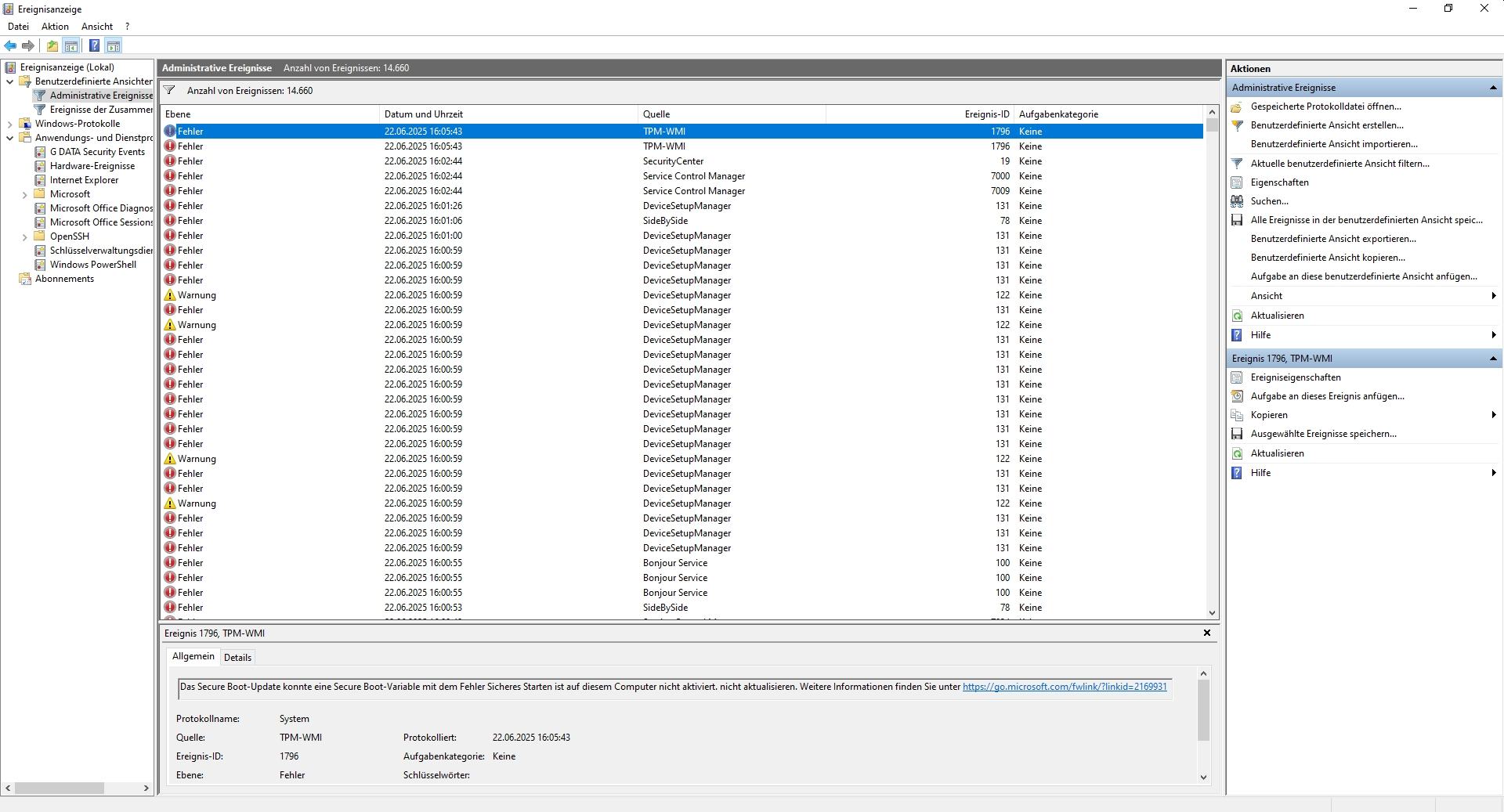Image resolution: width=1504 pixels, height=812 pixels.
Task: Sort by the Ereignis-ID column header
Action: click(x=920, y=114)
